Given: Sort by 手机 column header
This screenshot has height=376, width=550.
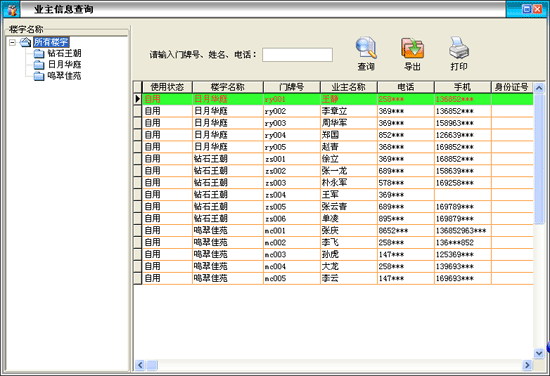Looking at the screenshot, I should click(x=462, y=87).
